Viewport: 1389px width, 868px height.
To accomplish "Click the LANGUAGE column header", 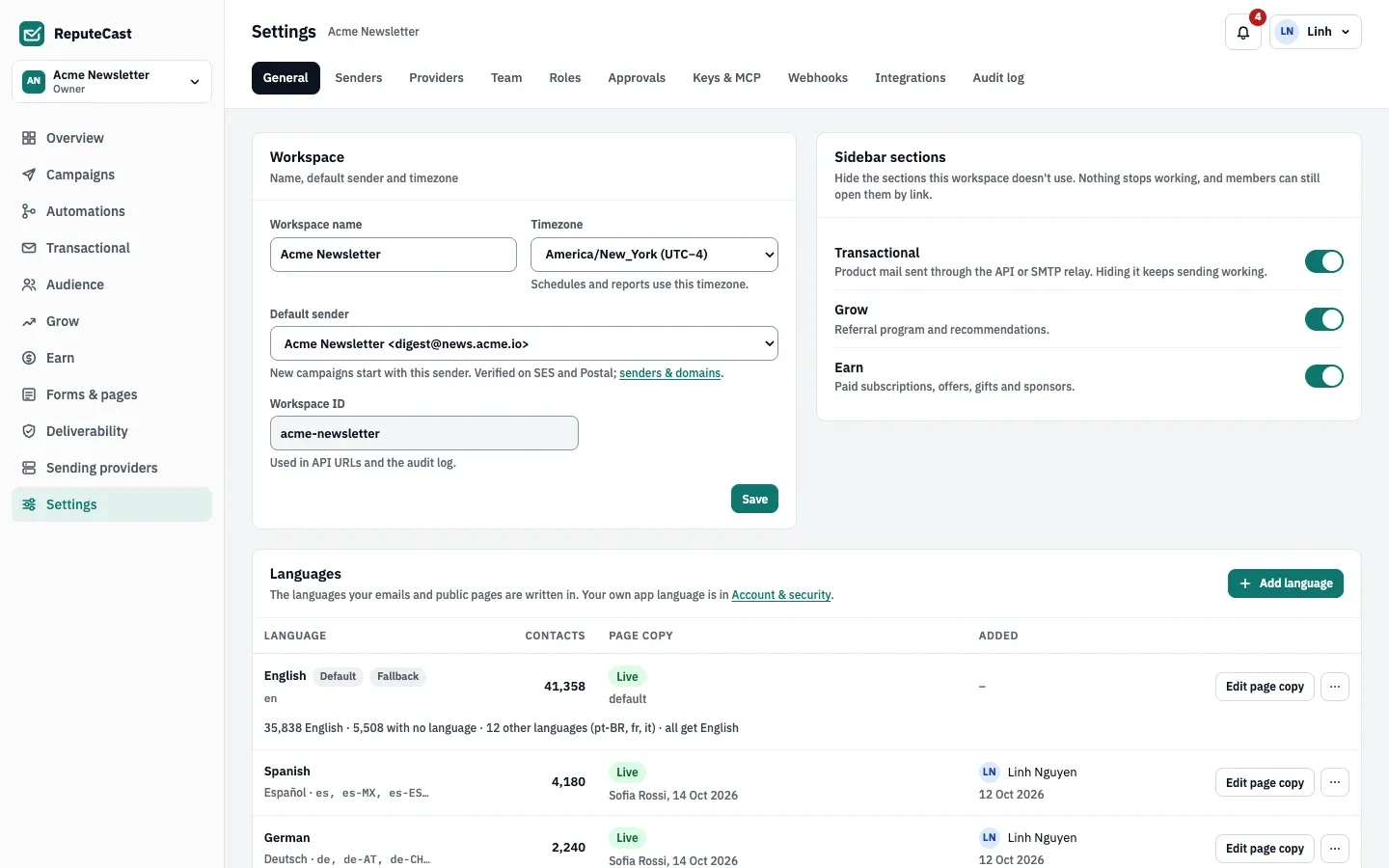I will point(295,636).
